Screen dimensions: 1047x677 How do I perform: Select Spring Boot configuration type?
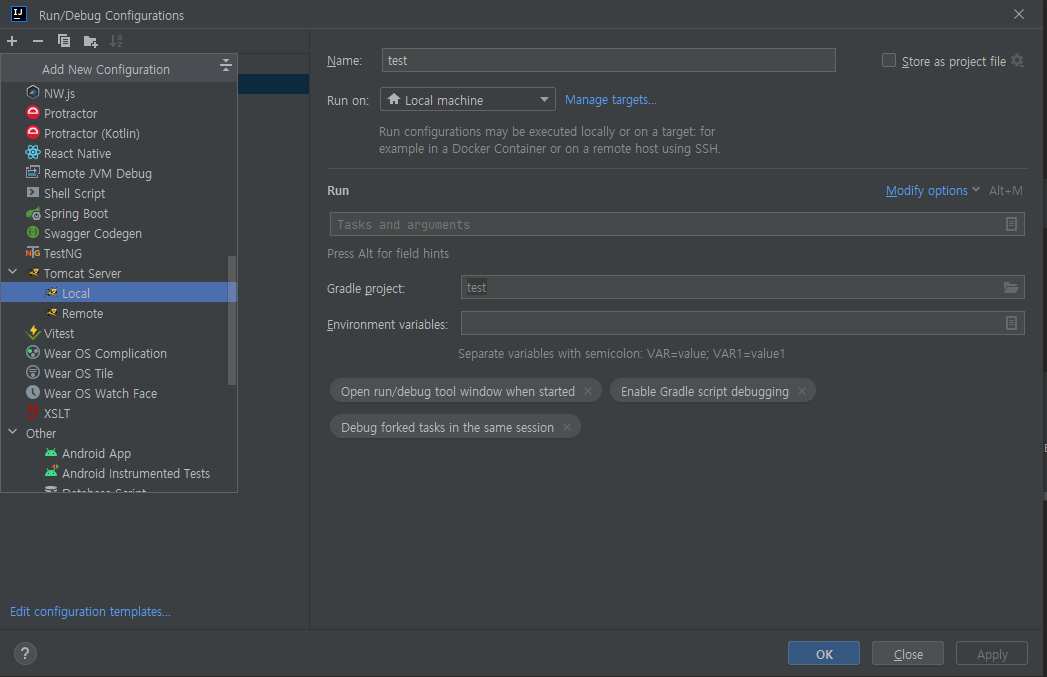pos(119,214)
